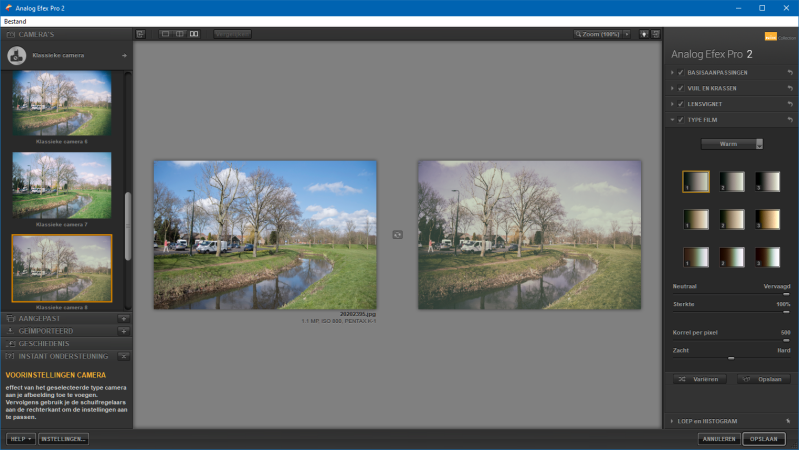Expand the Loep en histogram panel
Screen dimensions: 799x450
[672, 421]
